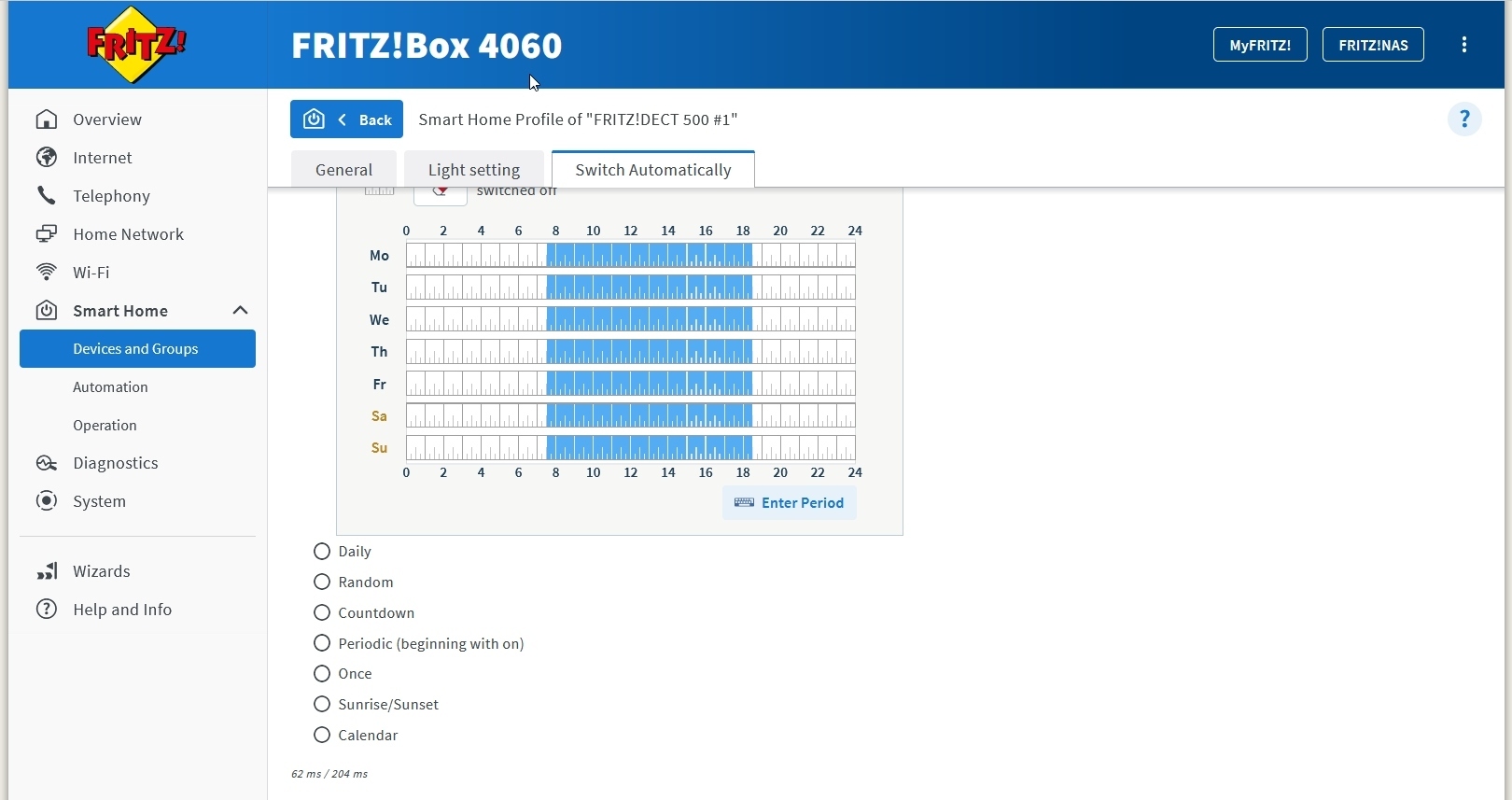The width and height of the screenshot is (1512, 800).
Task: Click the Diagnostics pulse icon
Action: [47, 463]
